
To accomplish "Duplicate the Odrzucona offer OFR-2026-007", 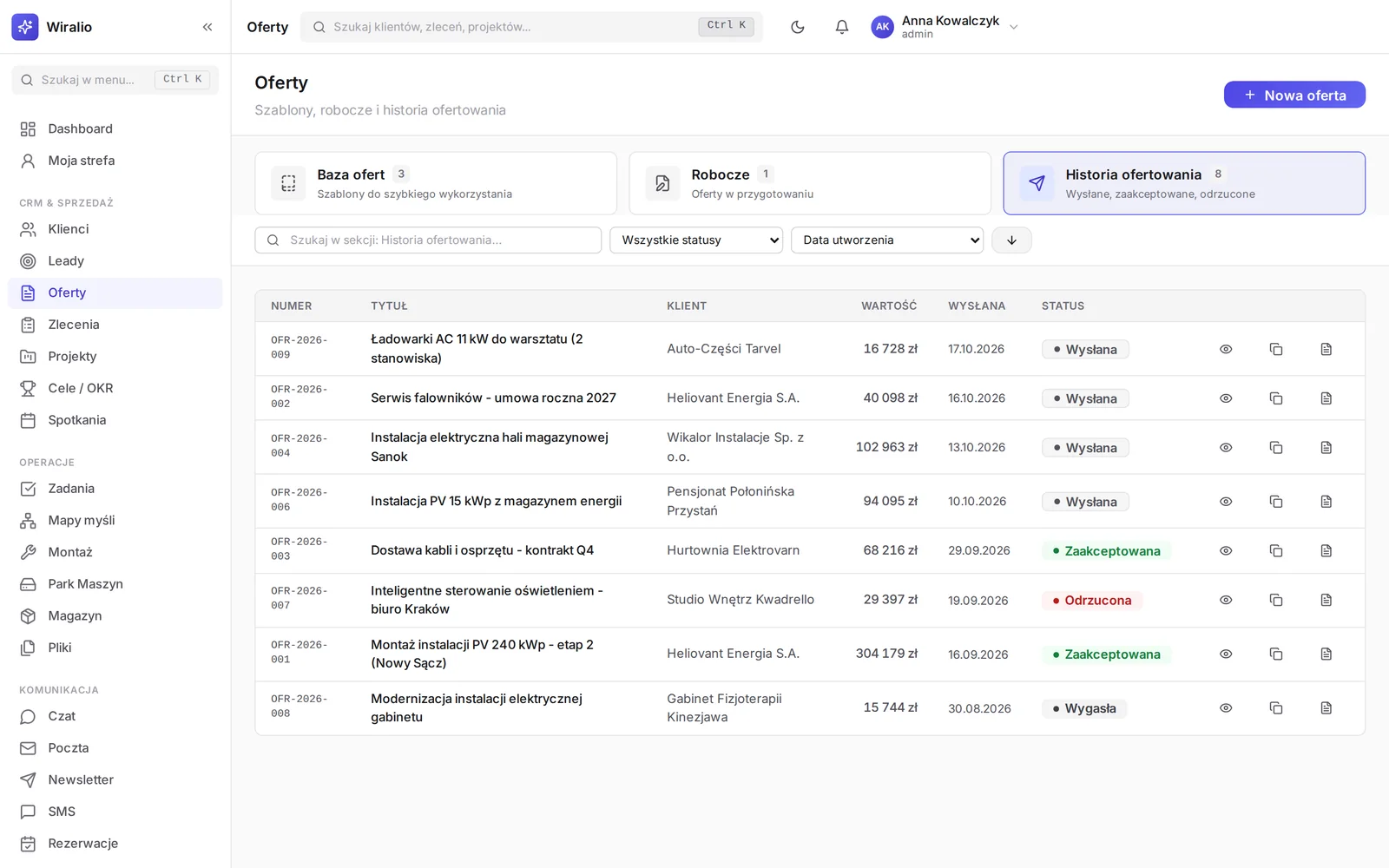I will [x=1276, y=600].
